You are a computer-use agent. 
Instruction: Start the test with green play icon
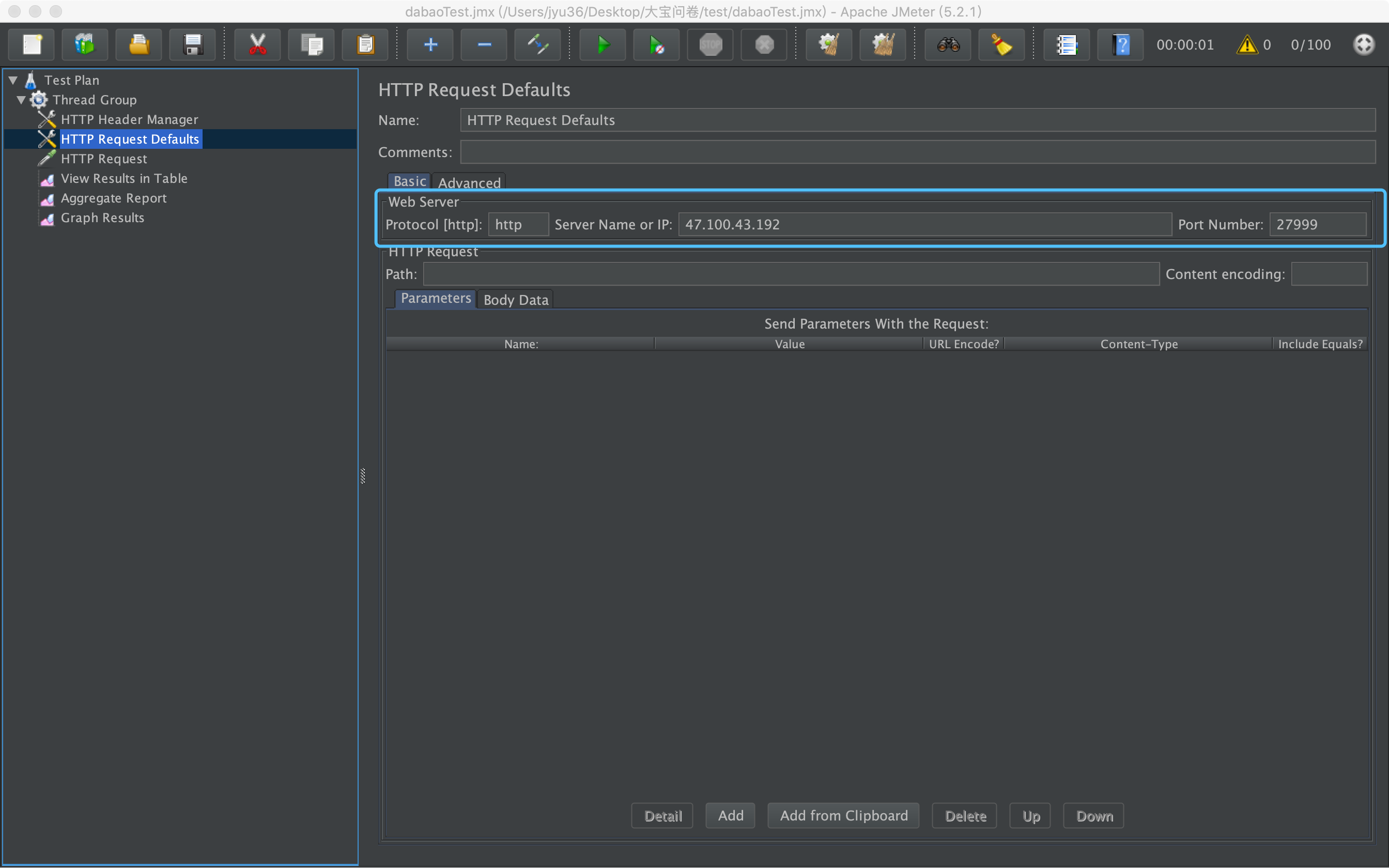(603, 45)
